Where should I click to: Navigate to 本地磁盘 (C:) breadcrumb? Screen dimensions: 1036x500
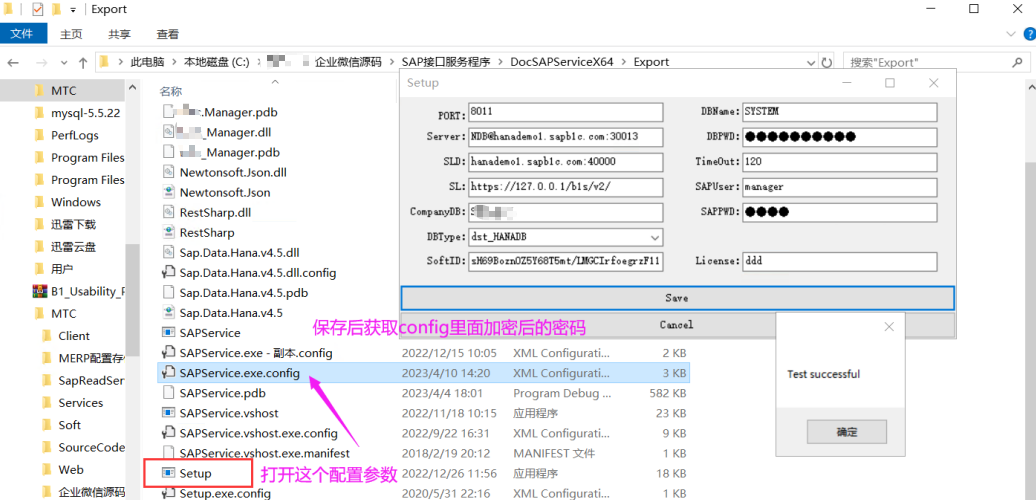(x=216, y=62)
